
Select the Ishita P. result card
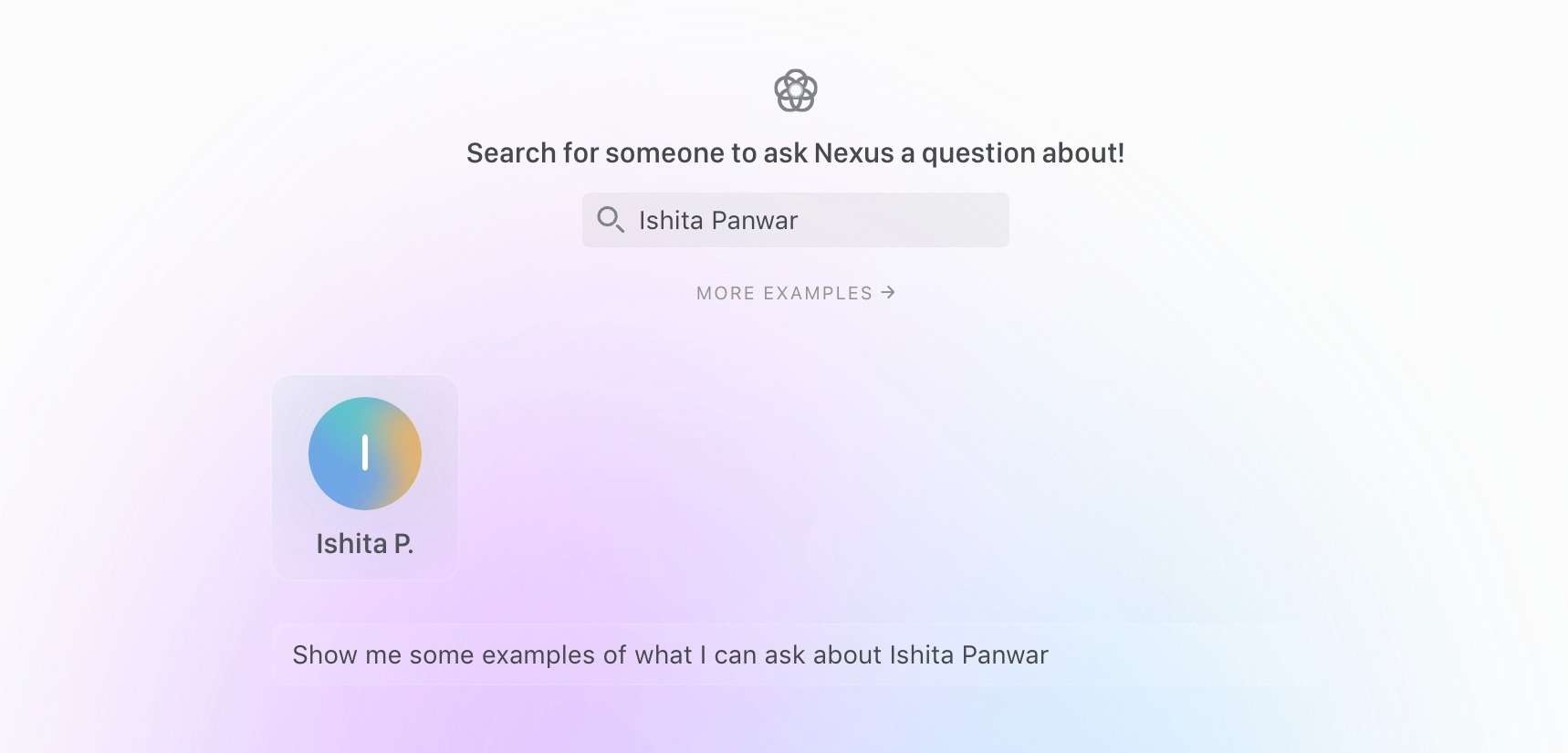365,477
